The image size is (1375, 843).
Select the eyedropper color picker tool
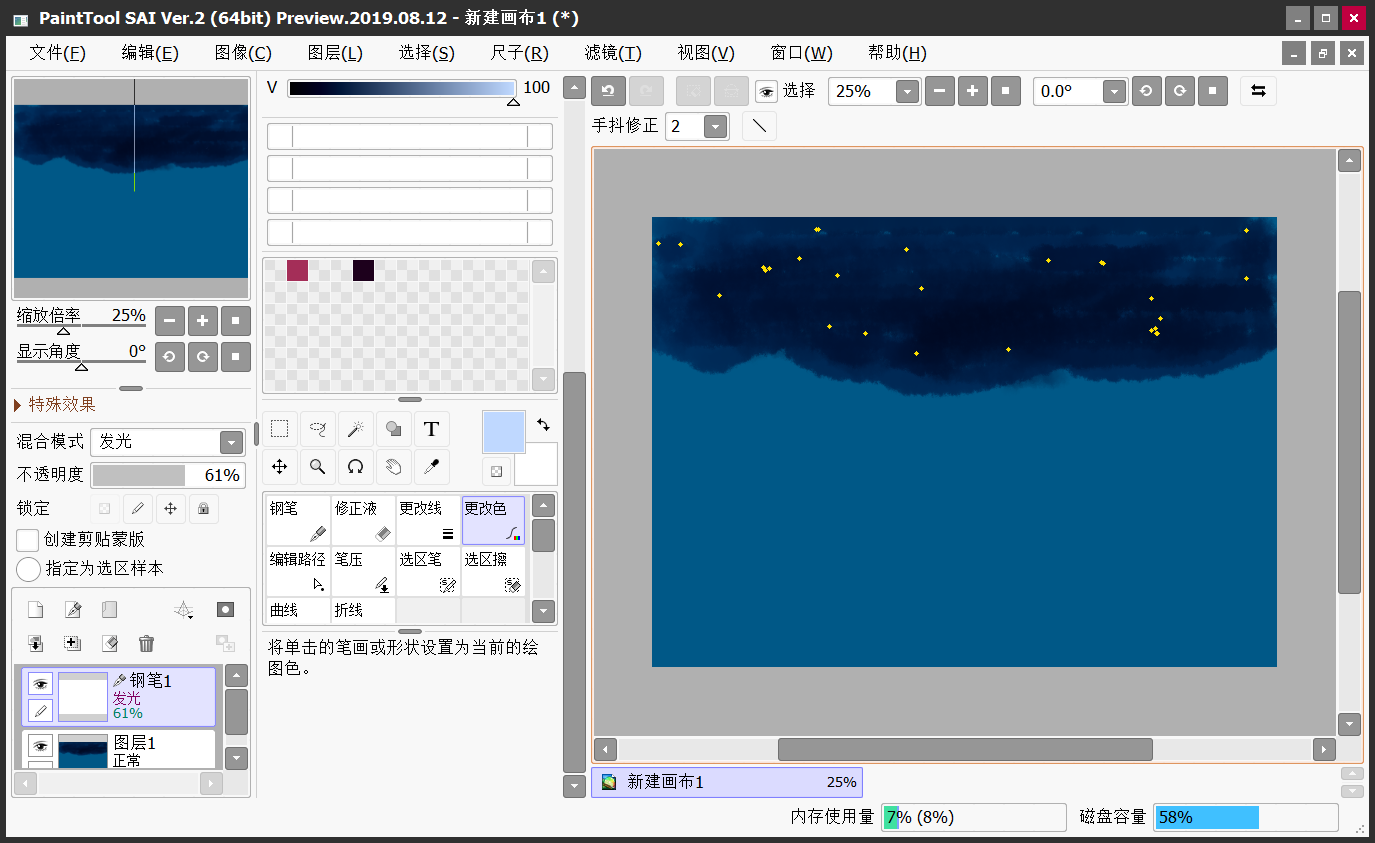point(431,467)
